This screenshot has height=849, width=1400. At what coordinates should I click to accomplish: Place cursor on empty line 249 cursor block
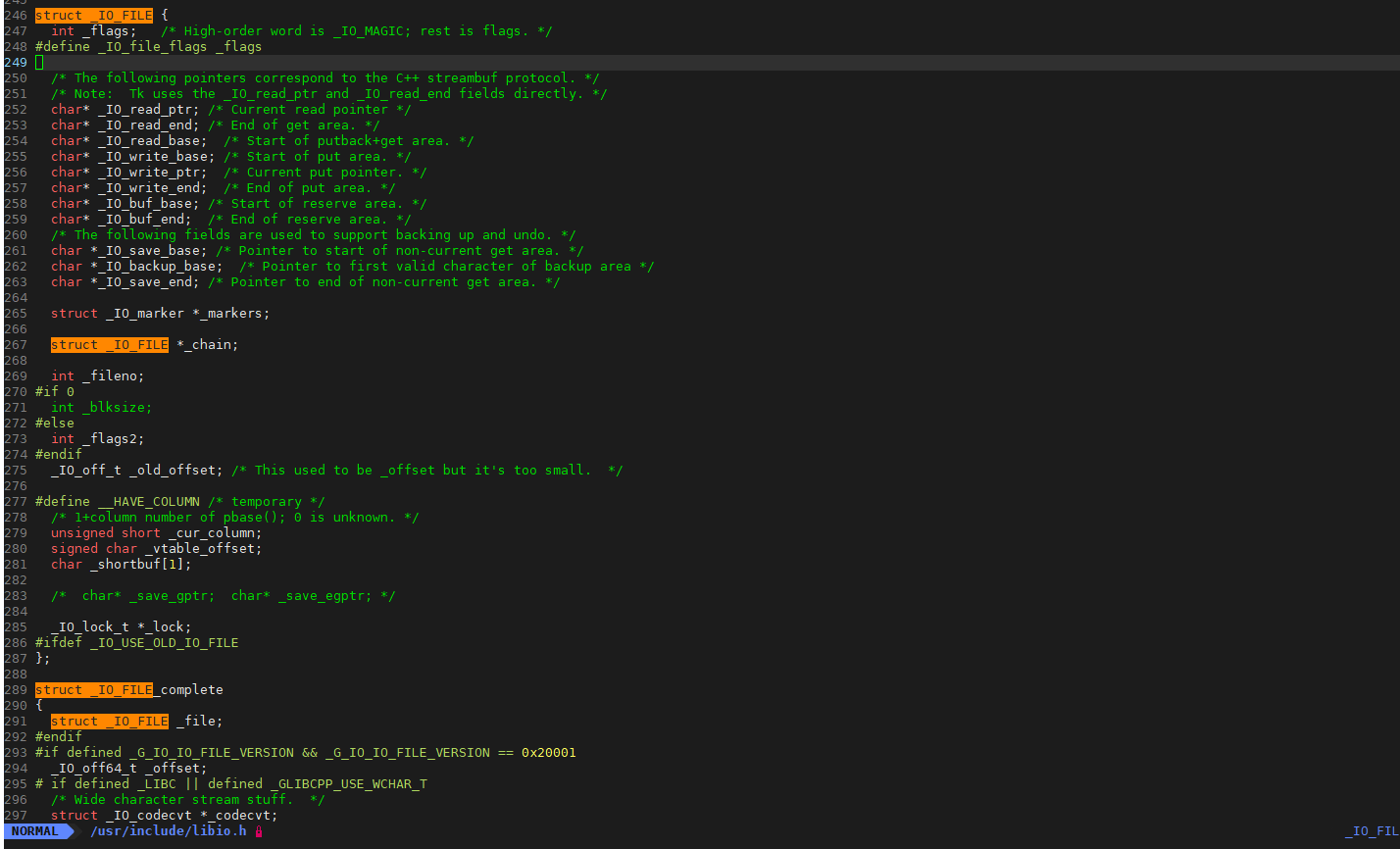pyautogui.click(x=39, y=62)
